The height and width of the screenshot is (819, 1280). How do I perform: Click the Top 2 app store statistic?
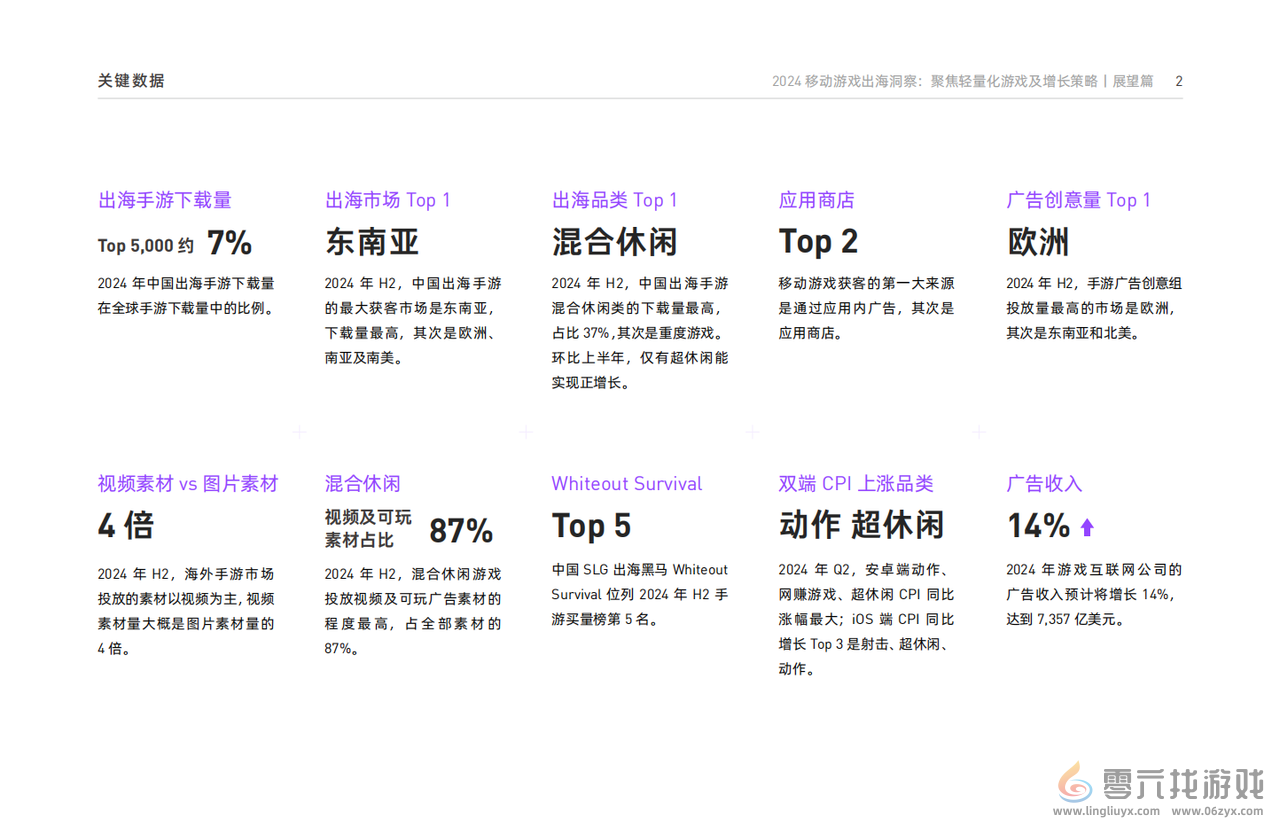[818, 241]
